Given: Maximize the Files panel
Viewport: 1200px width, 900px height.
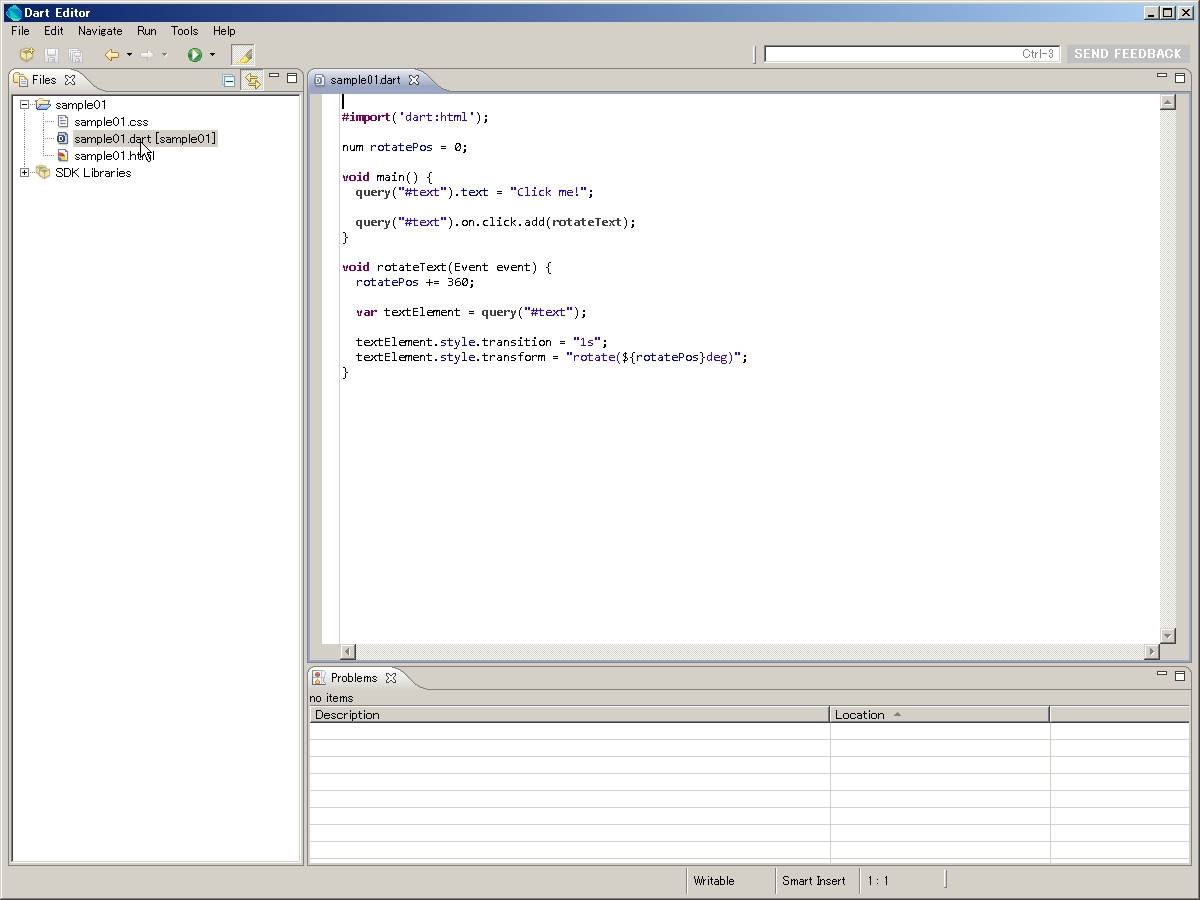Looking at the screenshot, I should coord(292,77).
